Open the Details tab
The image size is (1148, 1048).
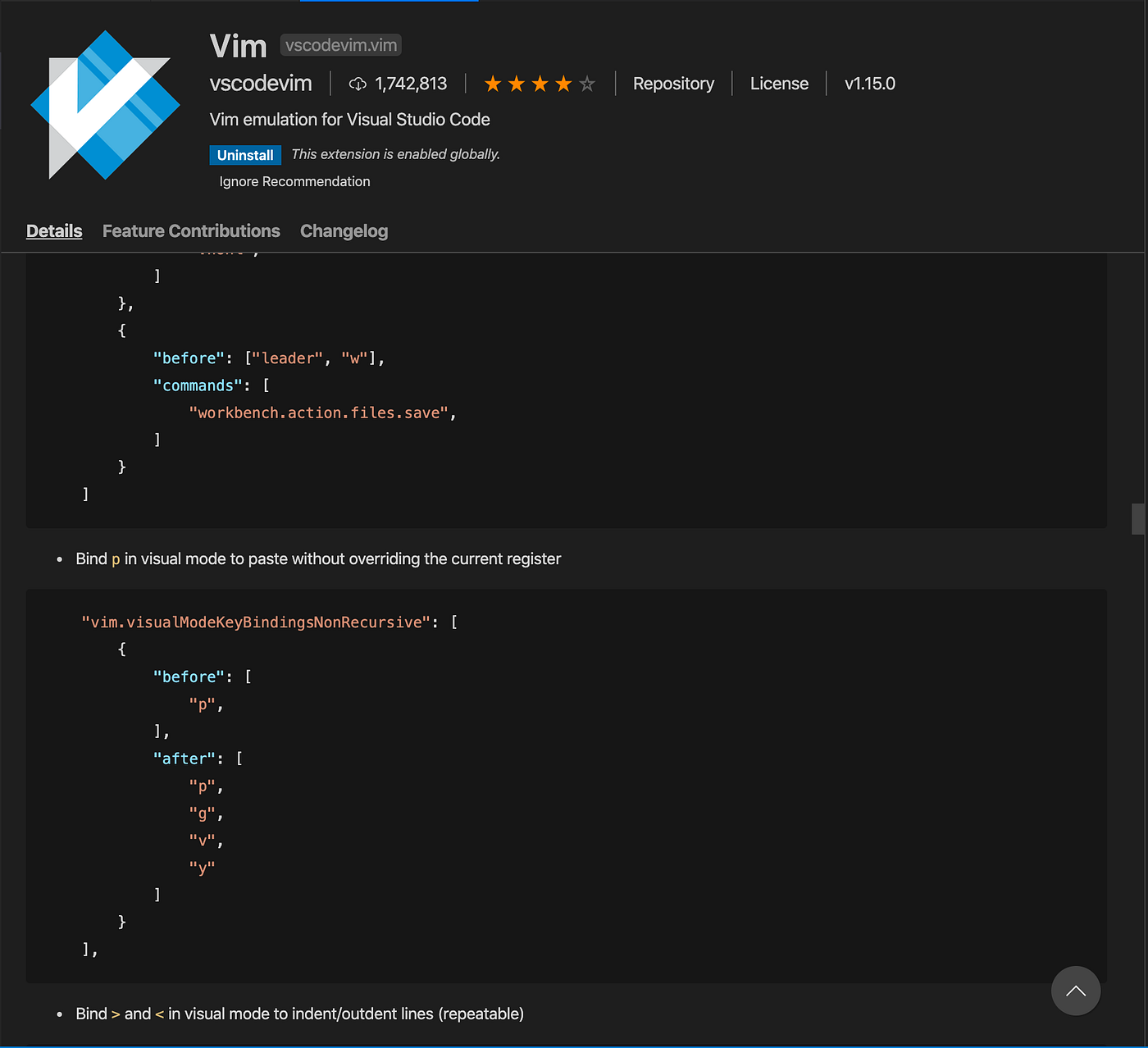pyautogui.click(x=54, y=230)
